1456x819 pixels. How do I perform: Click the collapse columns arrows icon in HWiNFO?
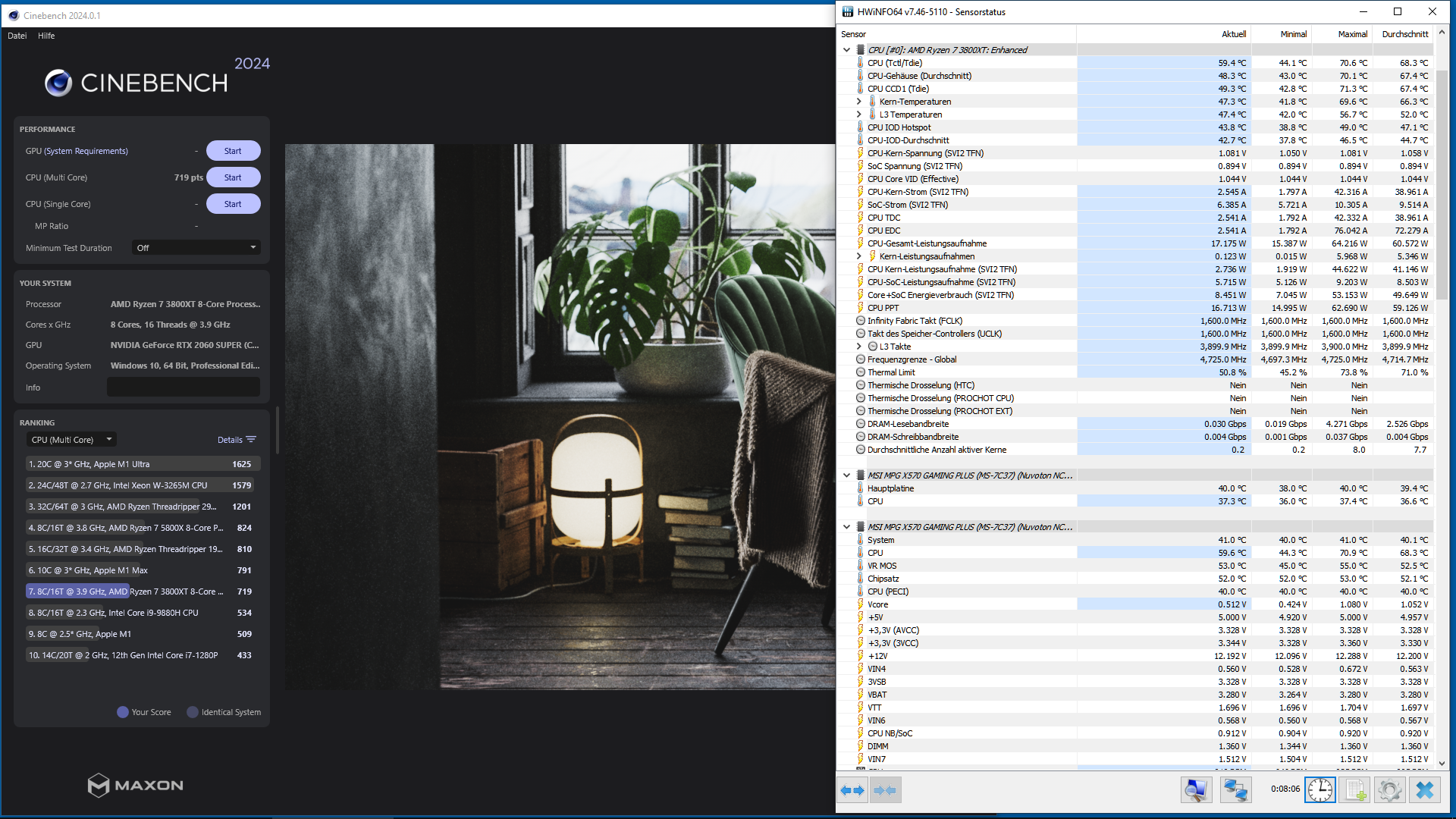point(885,790)
